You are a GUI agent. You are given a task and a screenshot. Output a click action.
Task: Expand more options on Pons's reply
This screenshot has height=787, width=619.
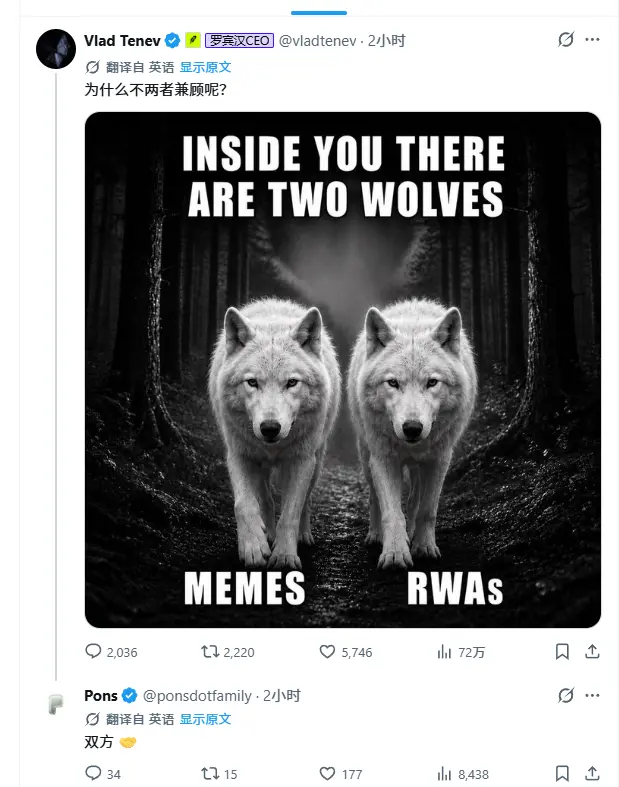pos(592,695)
